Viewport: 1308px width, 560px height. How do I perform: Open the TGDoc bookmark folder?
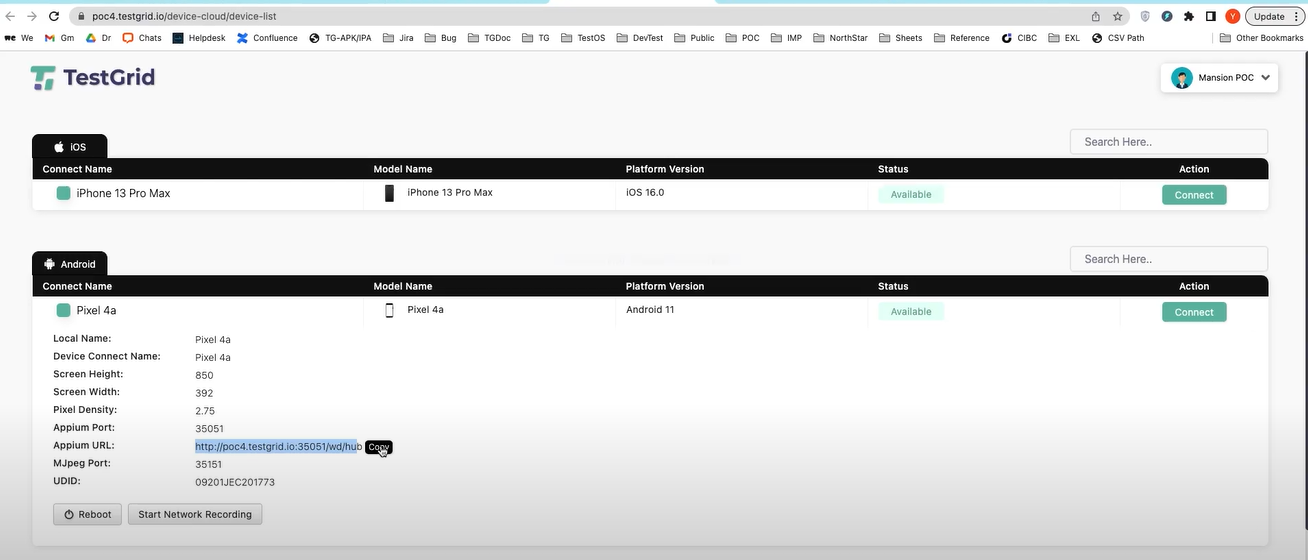point(489,38)
